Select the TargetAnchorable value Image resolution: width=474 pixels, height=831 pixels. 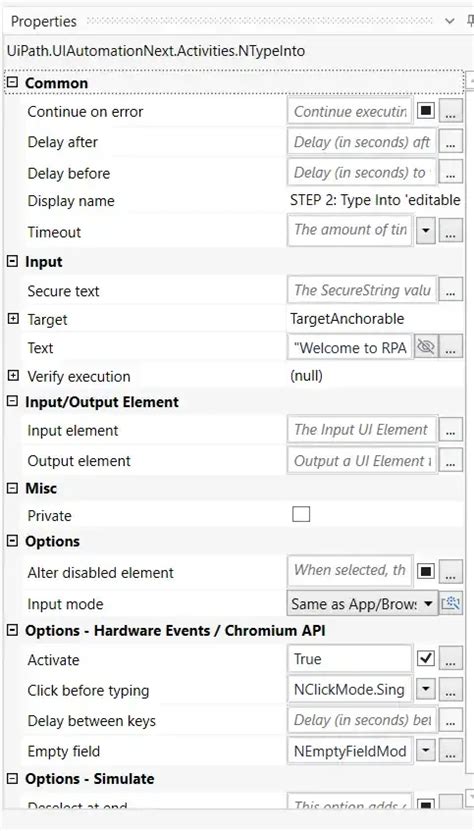click(347, 319)
